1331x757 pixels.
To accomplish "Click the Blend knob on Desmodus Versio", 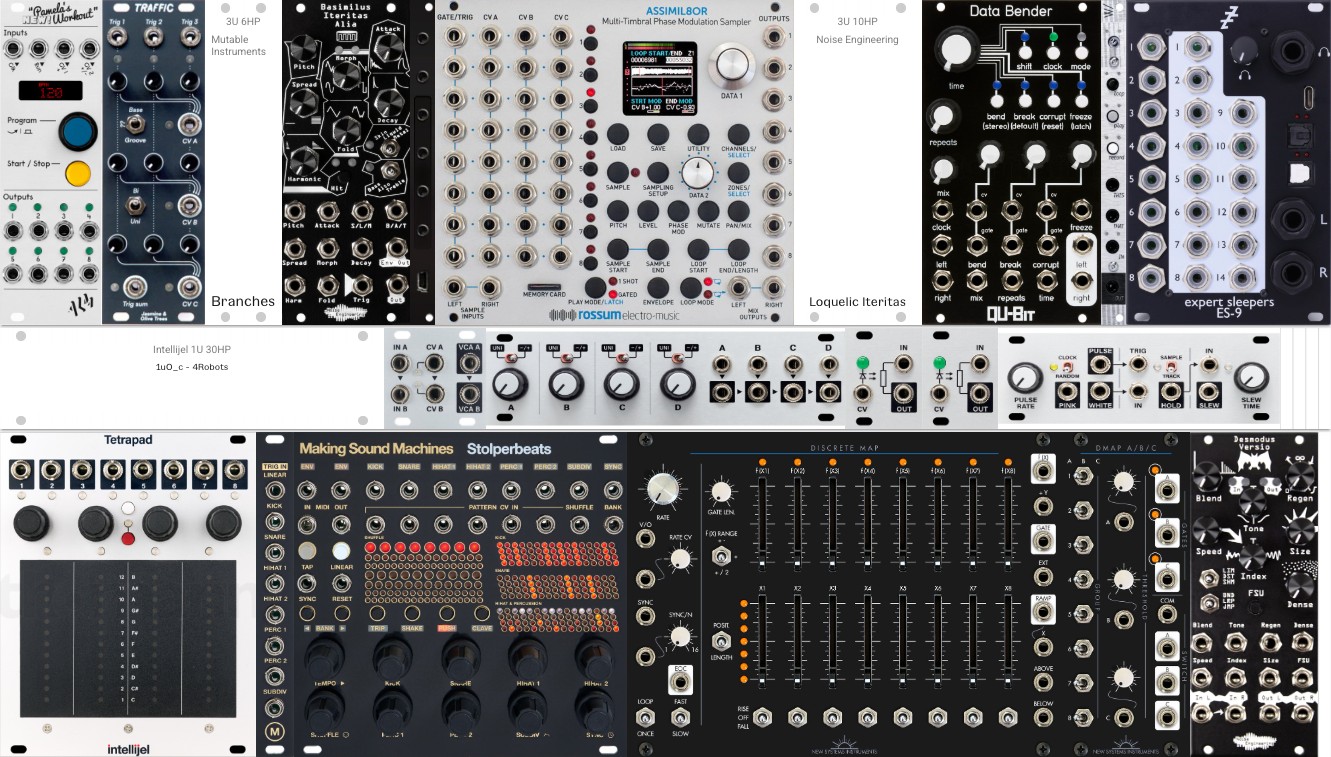I will click(1209, 476).
